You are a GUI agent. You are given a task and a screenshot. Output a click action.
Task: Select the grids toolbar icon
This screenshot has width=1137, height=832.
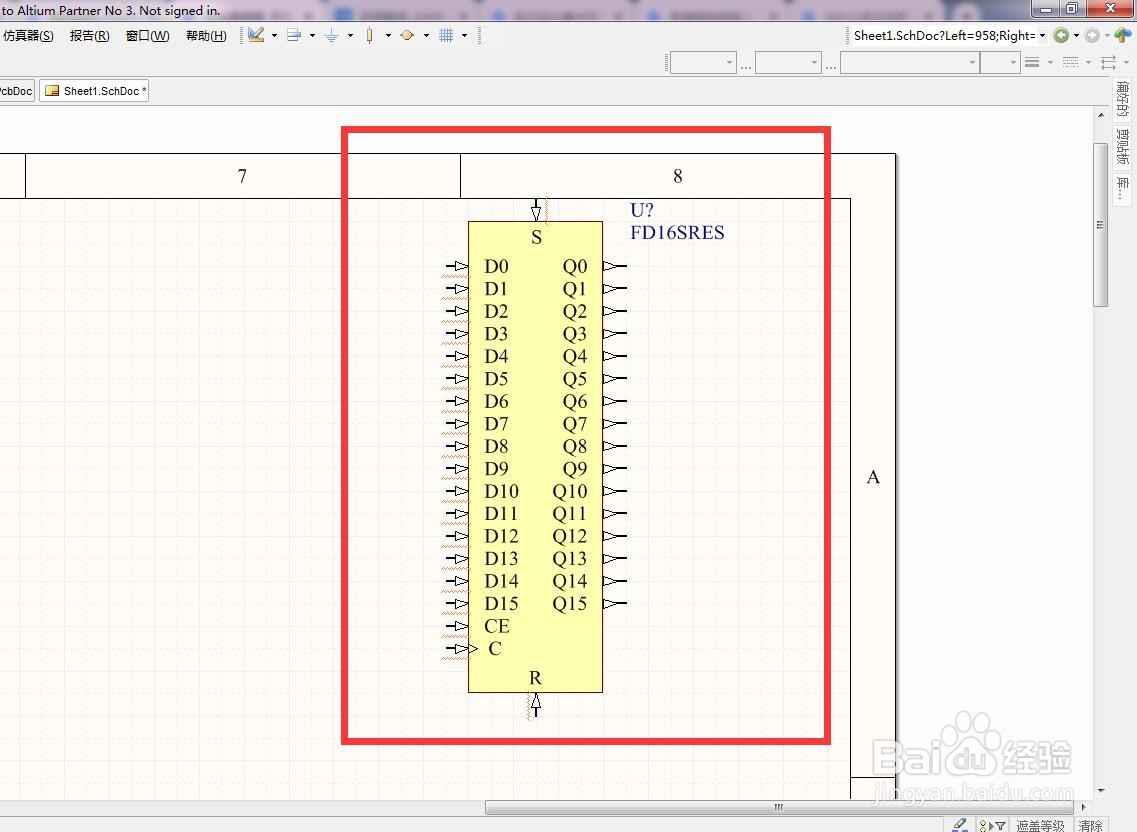(446, 35)
